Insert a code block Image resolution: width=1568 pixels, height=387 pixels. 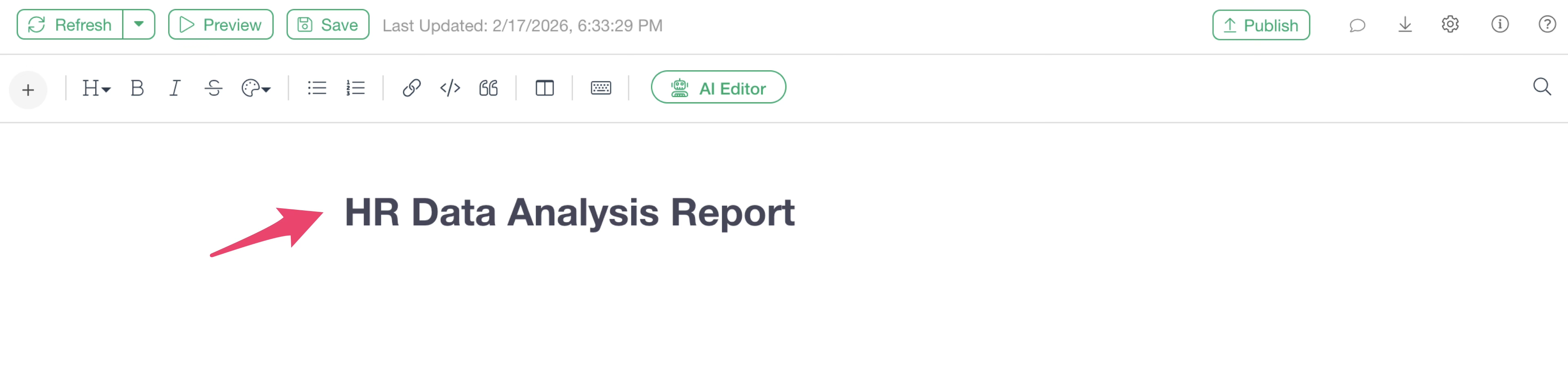point(450,88)
